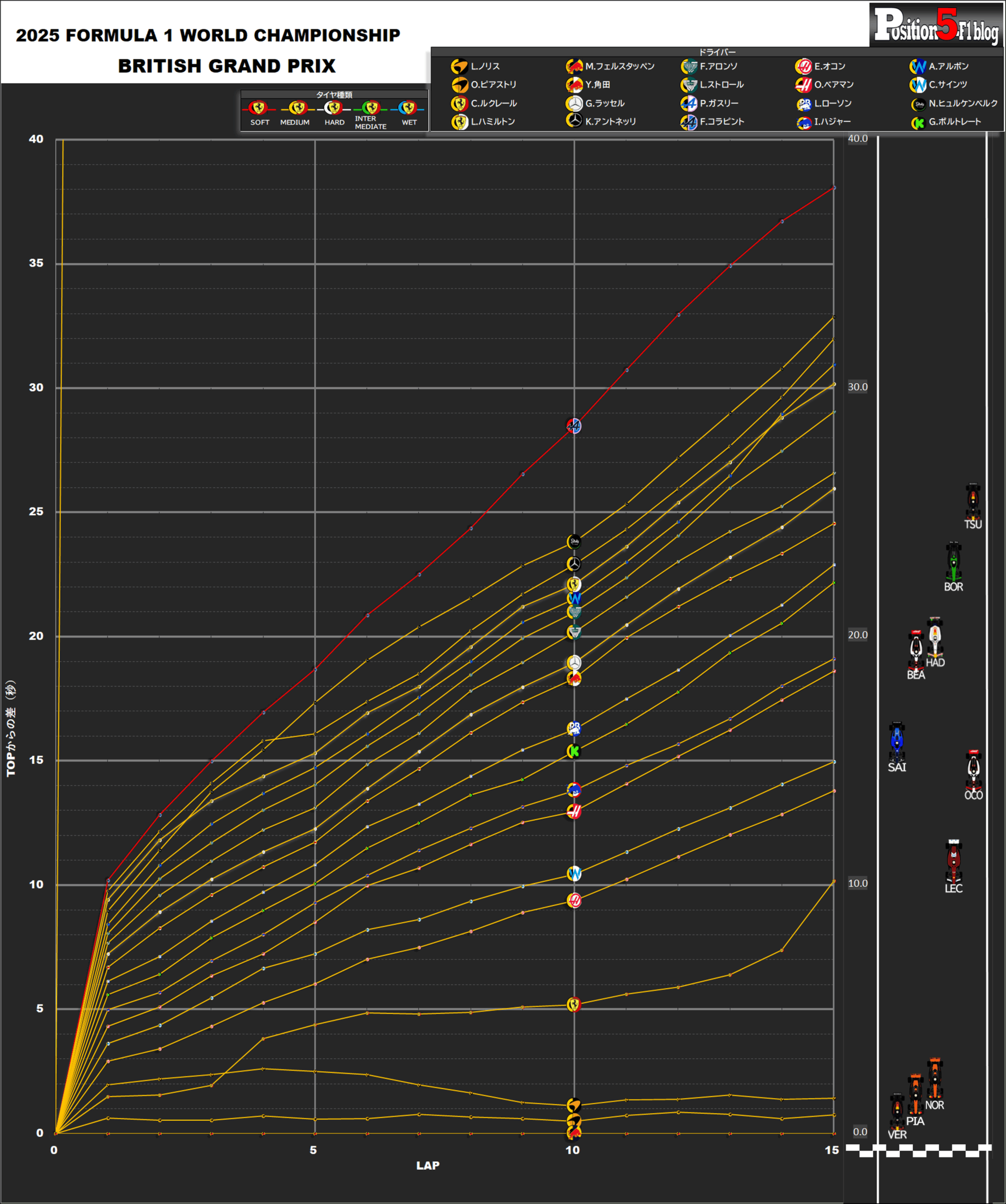Click the SOFT tyre red legend swatch
The image size is (1006, 1204).
click(x=259, y=108)
